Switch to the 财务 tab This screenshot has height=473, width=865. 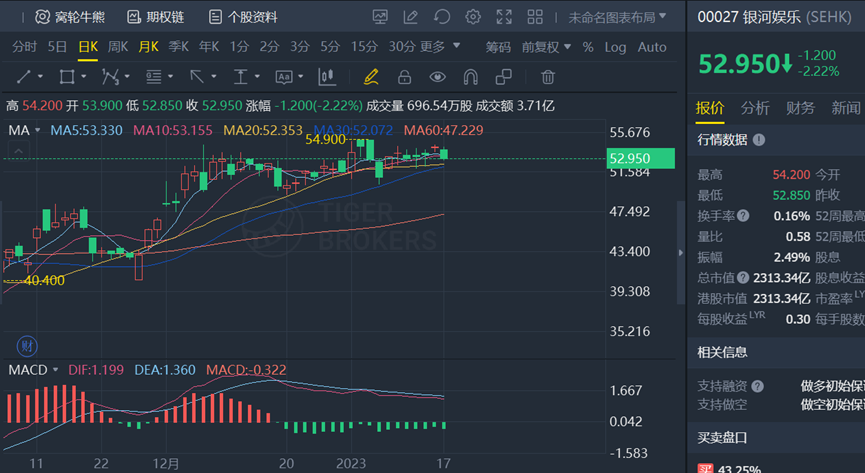click(x=800, y=108)
